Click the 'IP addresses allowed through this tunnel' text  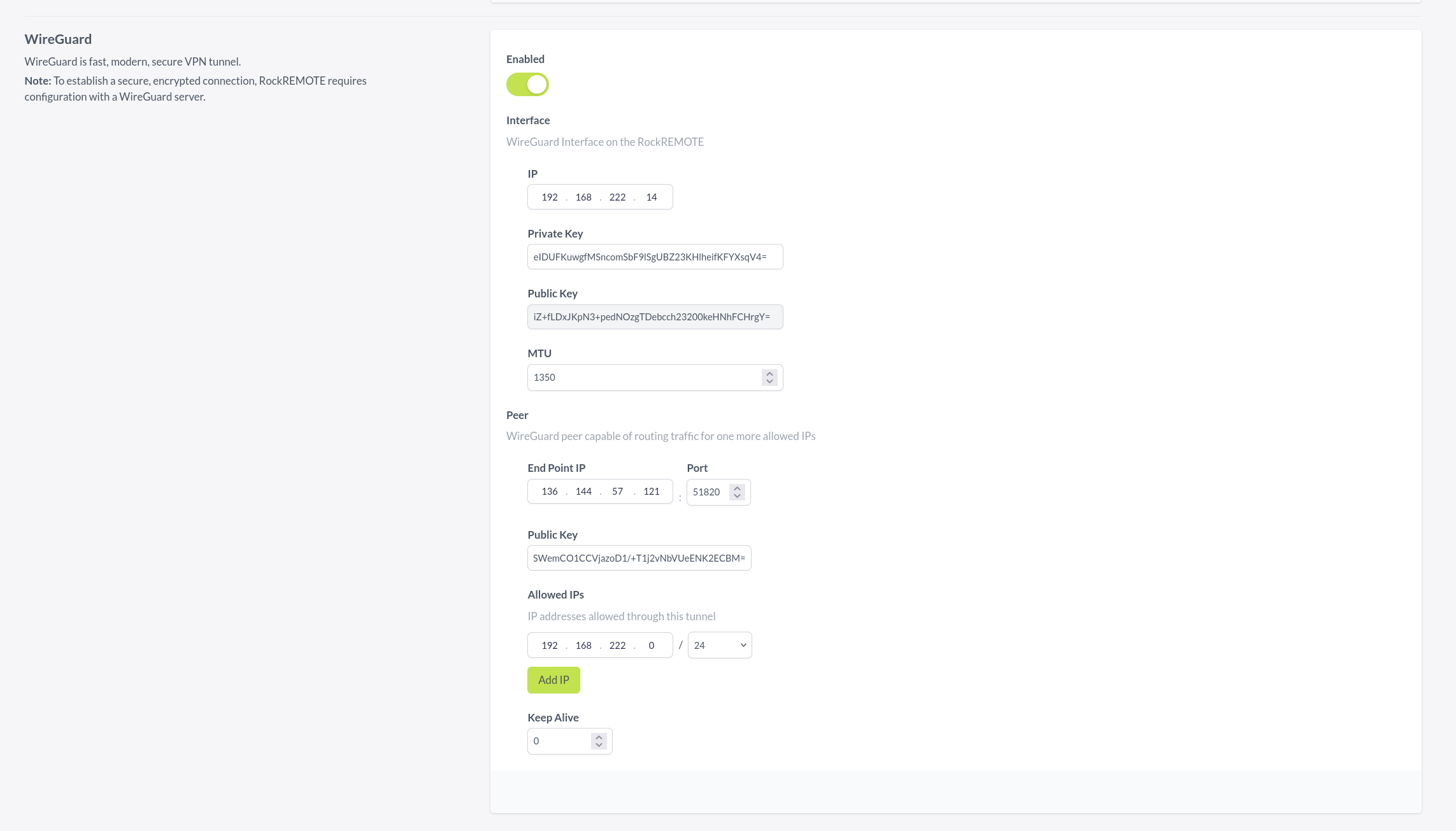622,616
